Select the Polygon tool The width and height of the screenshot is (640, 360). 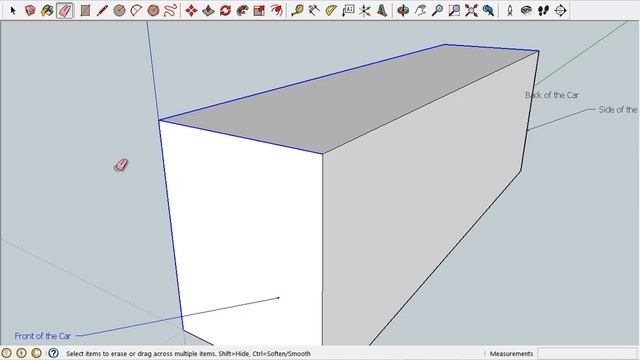(x=153, y=11)
